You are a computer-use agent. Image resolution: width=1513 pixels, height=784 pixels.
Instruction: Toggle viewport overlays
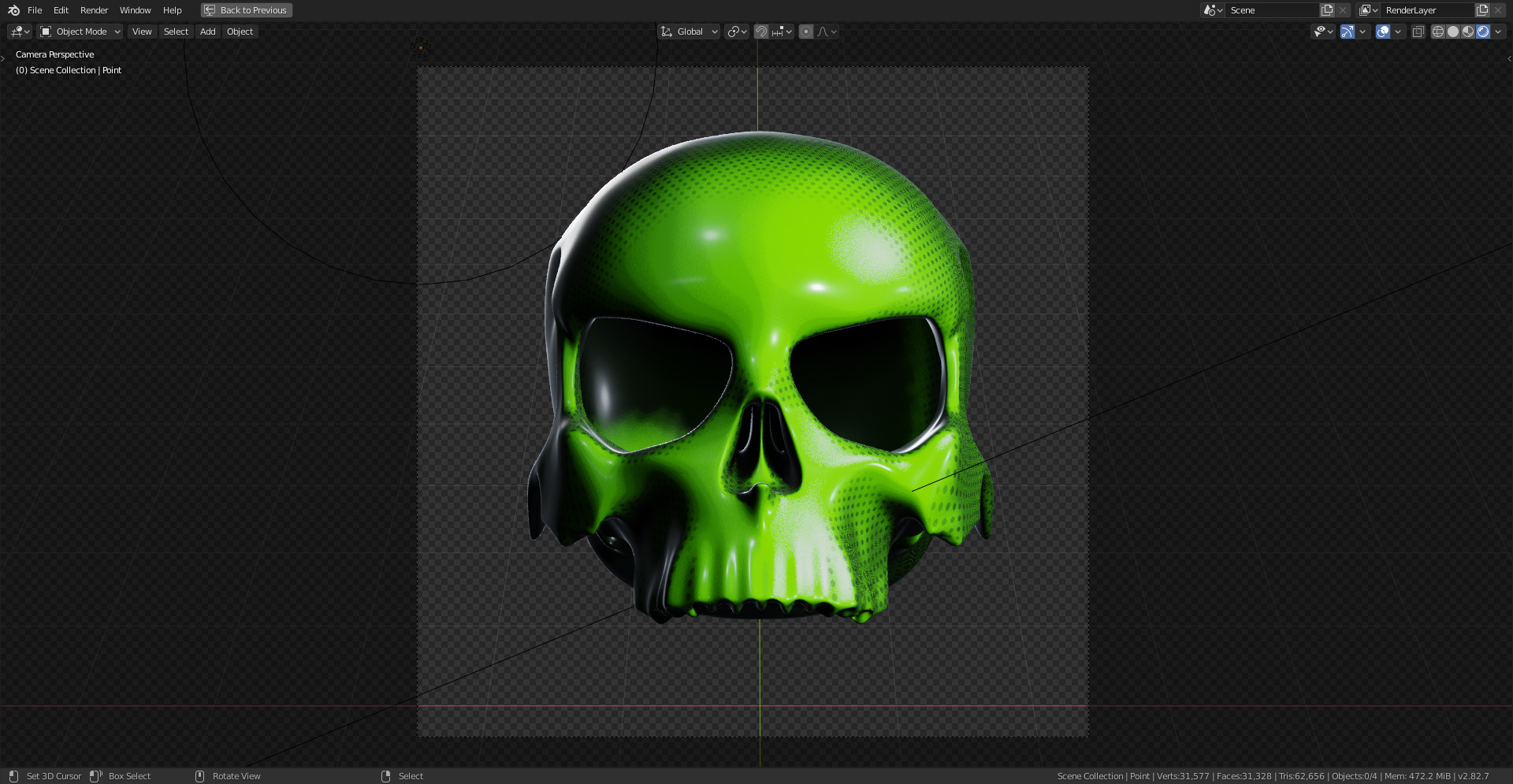(x=1383, y=32)
